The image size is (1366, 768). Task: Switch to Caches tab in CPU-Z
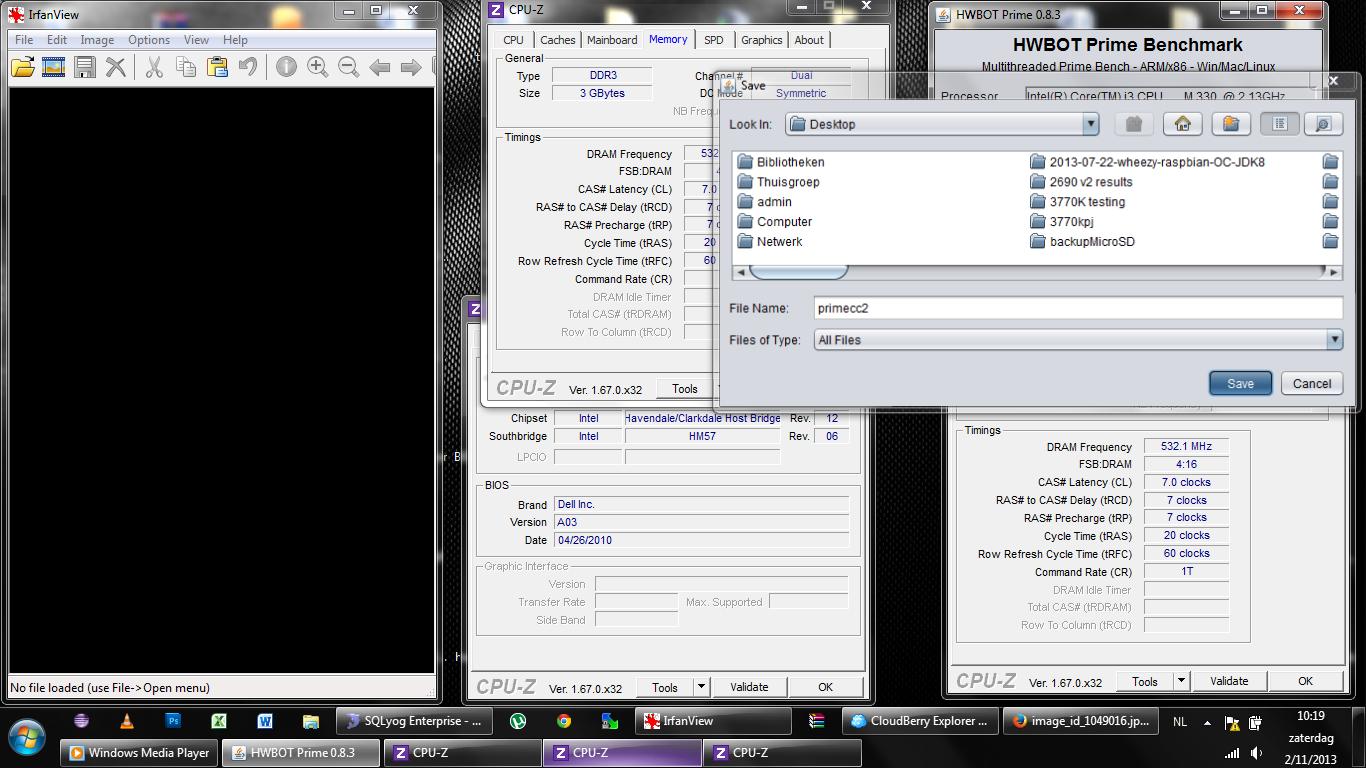tap(557, 40)
